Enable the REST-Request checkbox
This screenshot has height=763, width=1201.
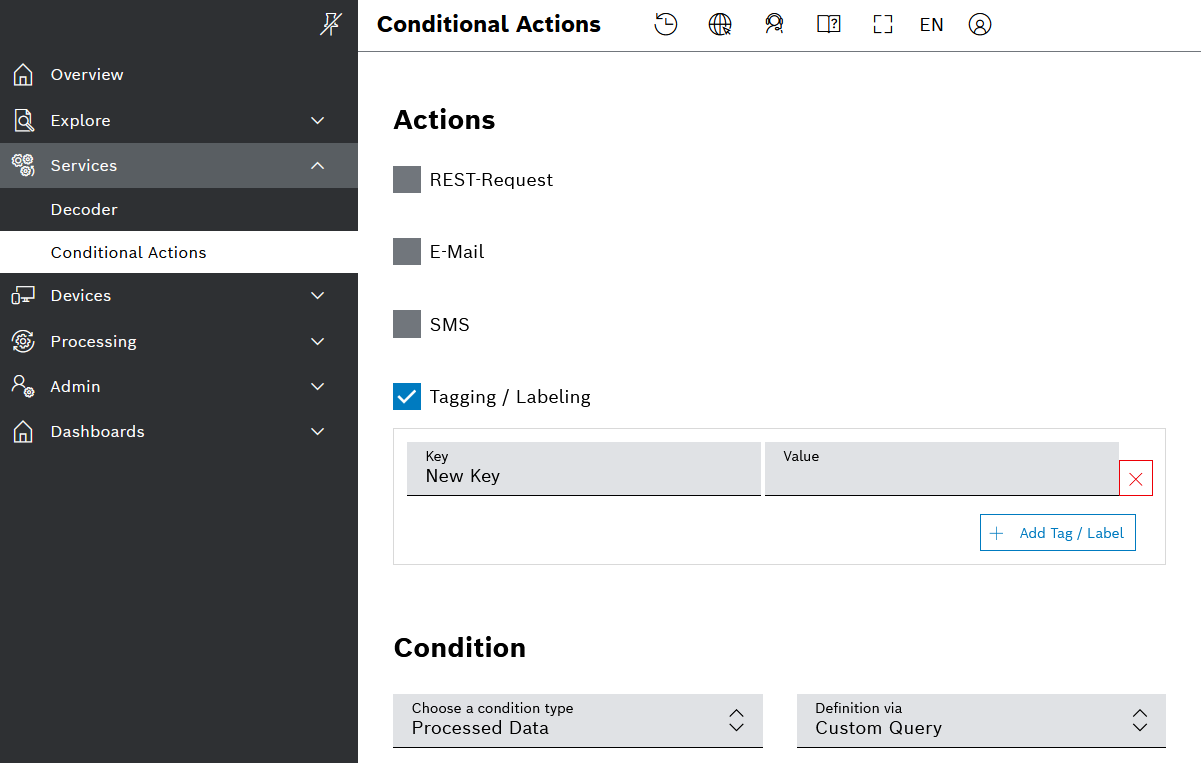coord(407,180)
